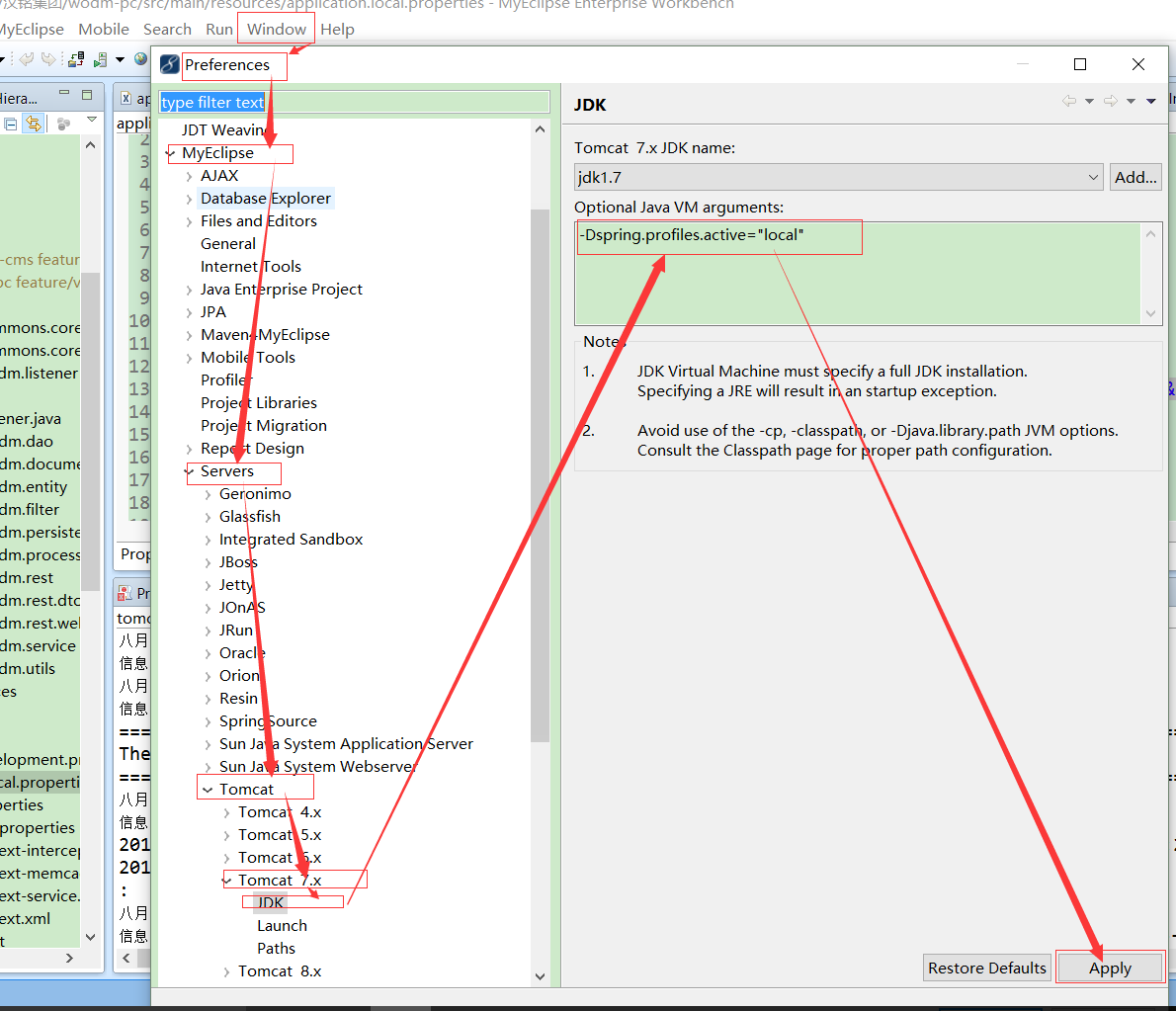The image size is (1176, 1011).
Task: Click the grey spheres icon in hierarchy toolbar
Action: tap(64, 125)
